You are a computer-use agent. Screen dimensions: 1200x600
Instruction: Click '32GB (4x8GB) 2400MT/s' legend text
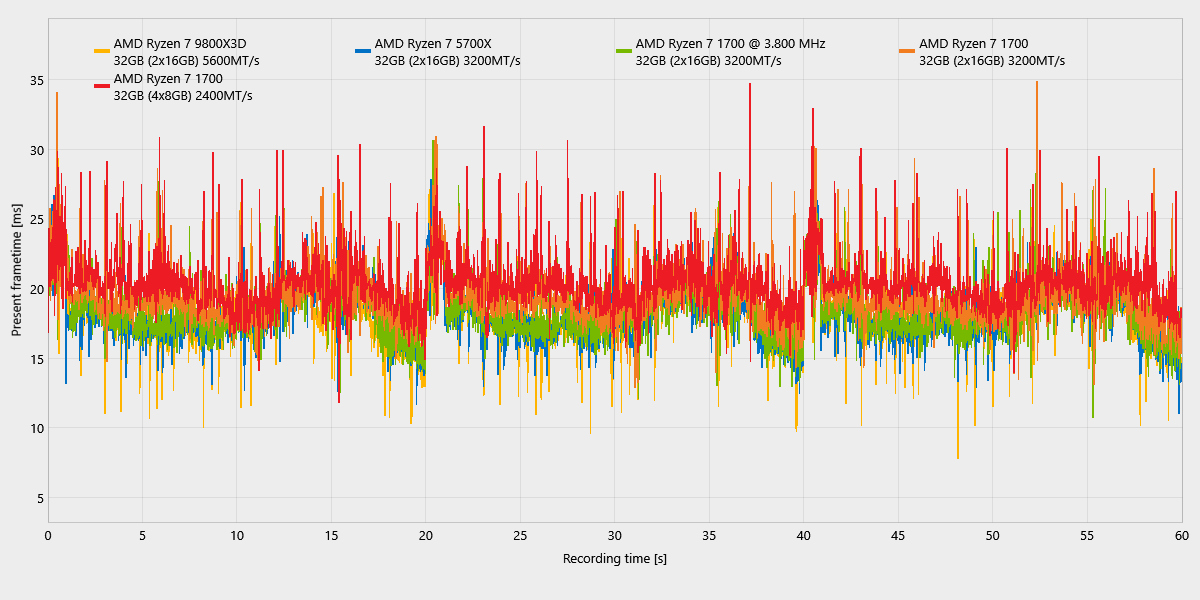[182, 96]
